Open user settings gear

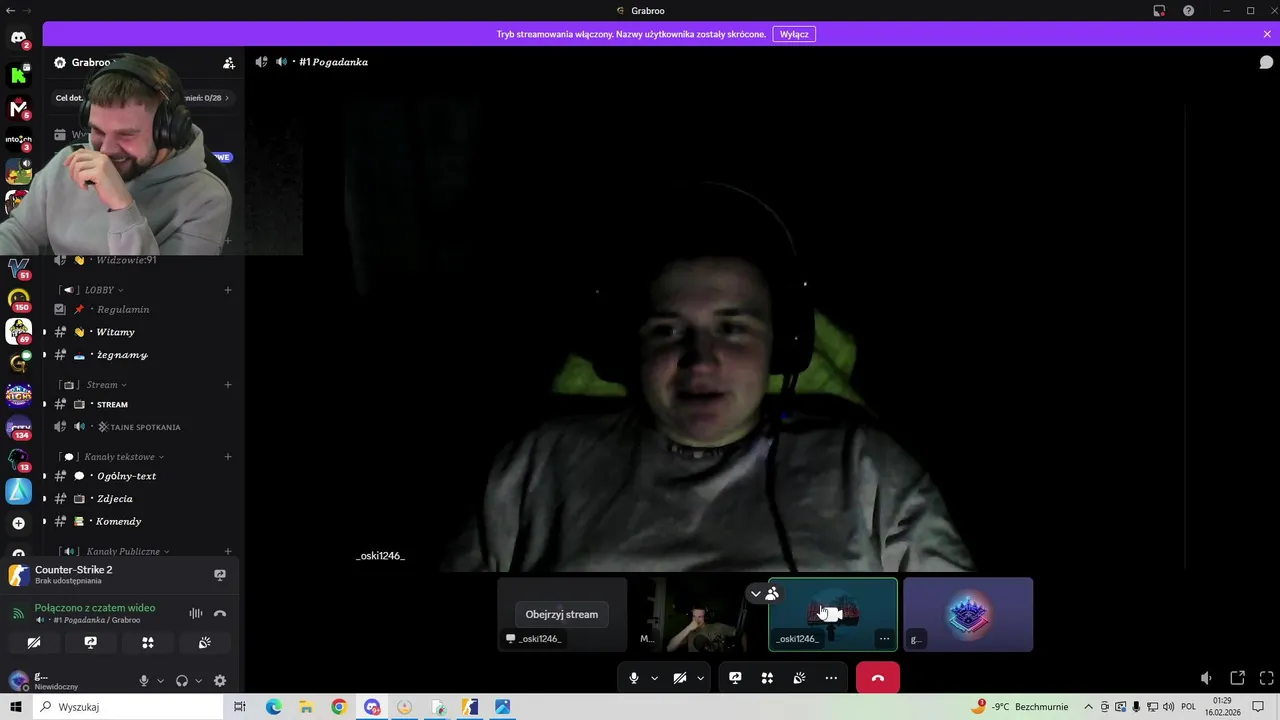220,681
